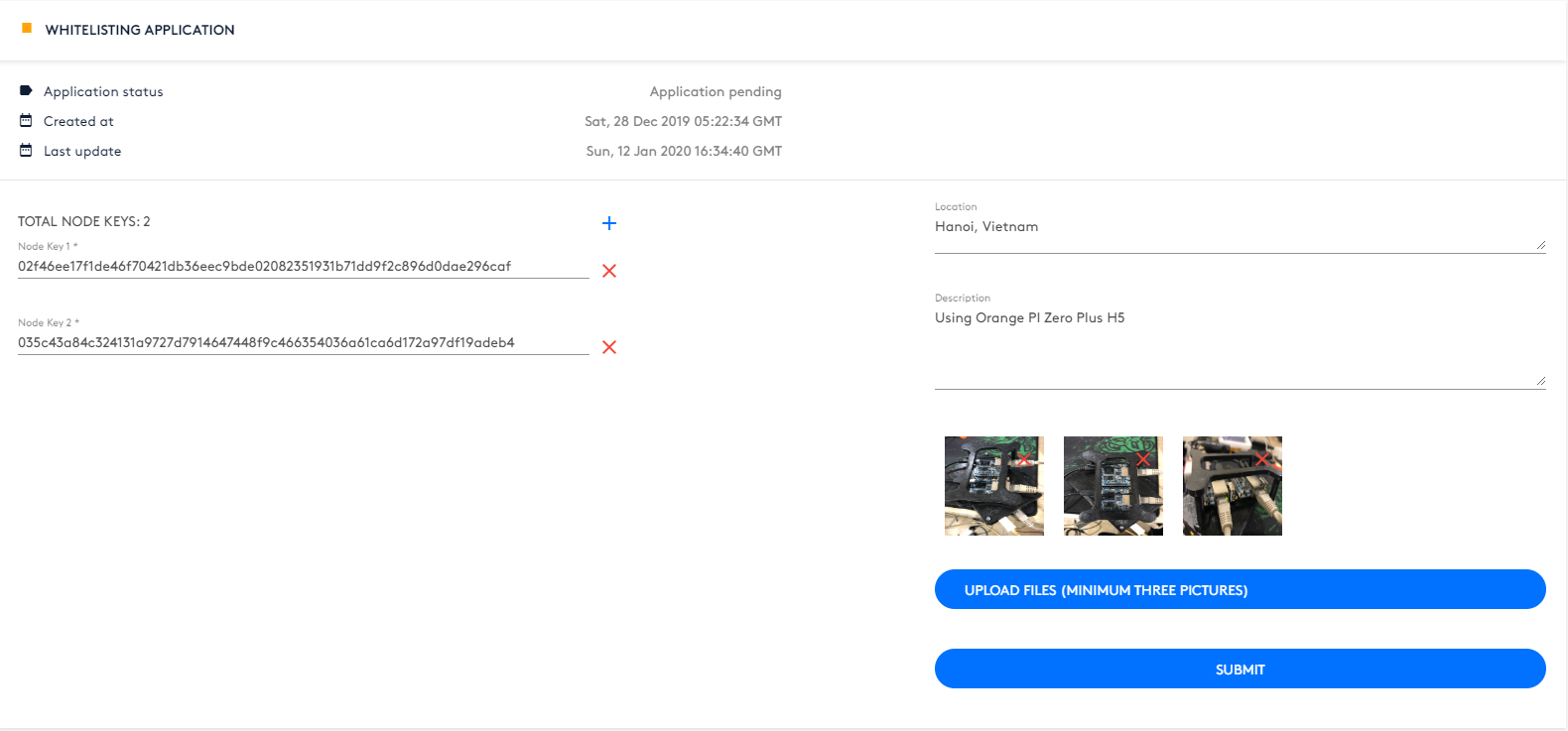Remove Node Key 2 with red X

pos(609,347)
